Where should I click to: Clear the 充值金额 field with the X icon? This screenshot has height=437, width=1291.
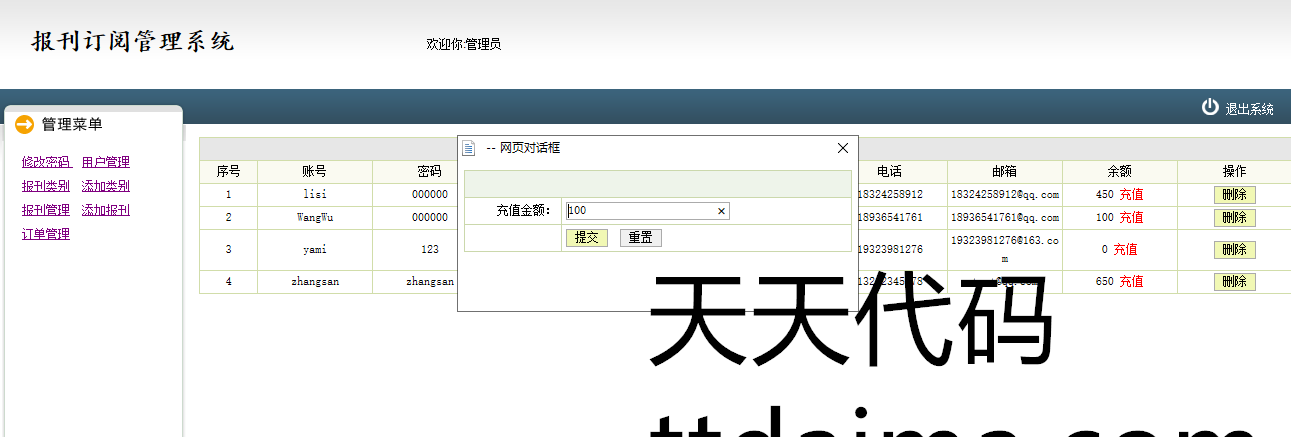(720, 211)
